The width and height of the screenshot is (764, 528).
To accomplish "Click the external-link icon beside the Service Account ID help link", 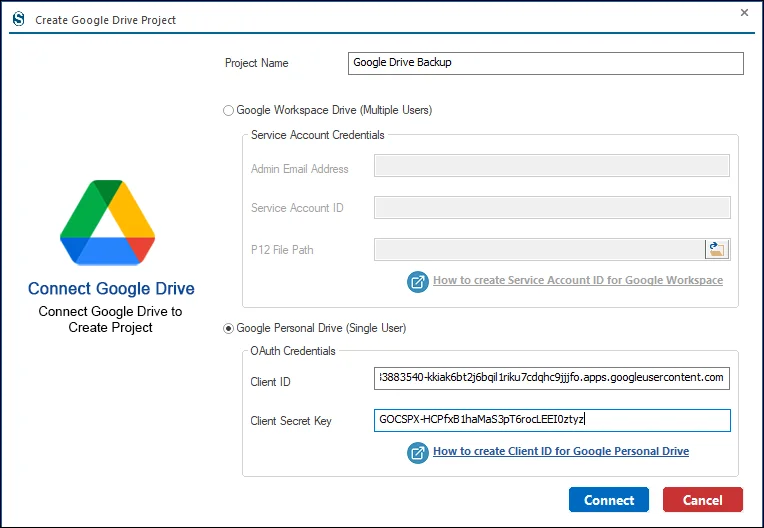I will tap(418, 282).
